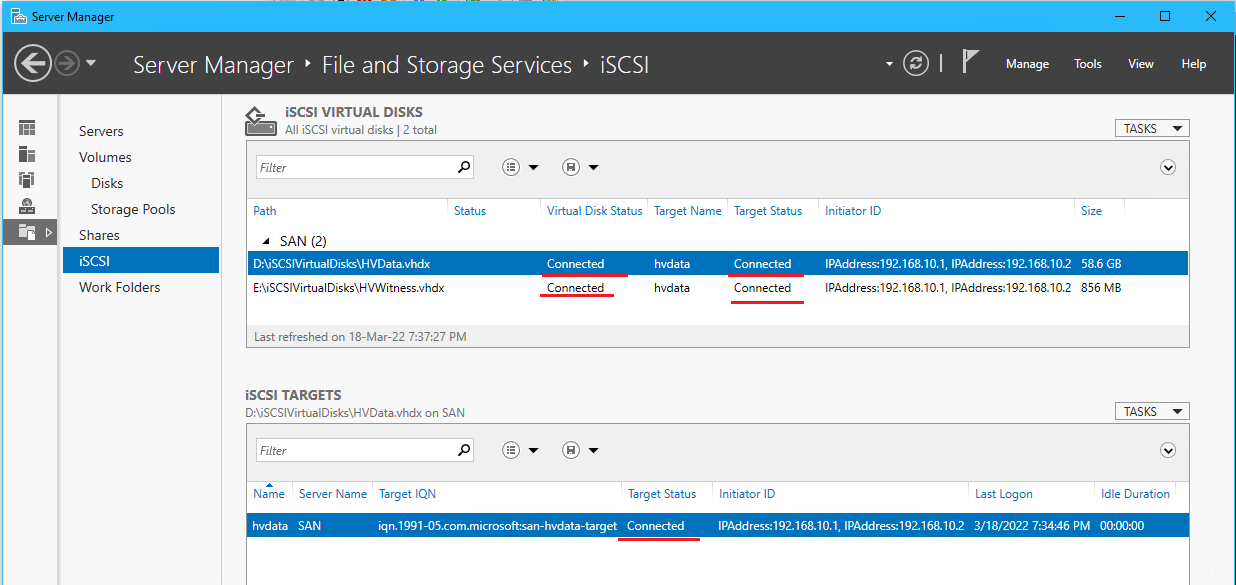
Task: Go back using the back arrow button
Action: (x=33, y=64)
